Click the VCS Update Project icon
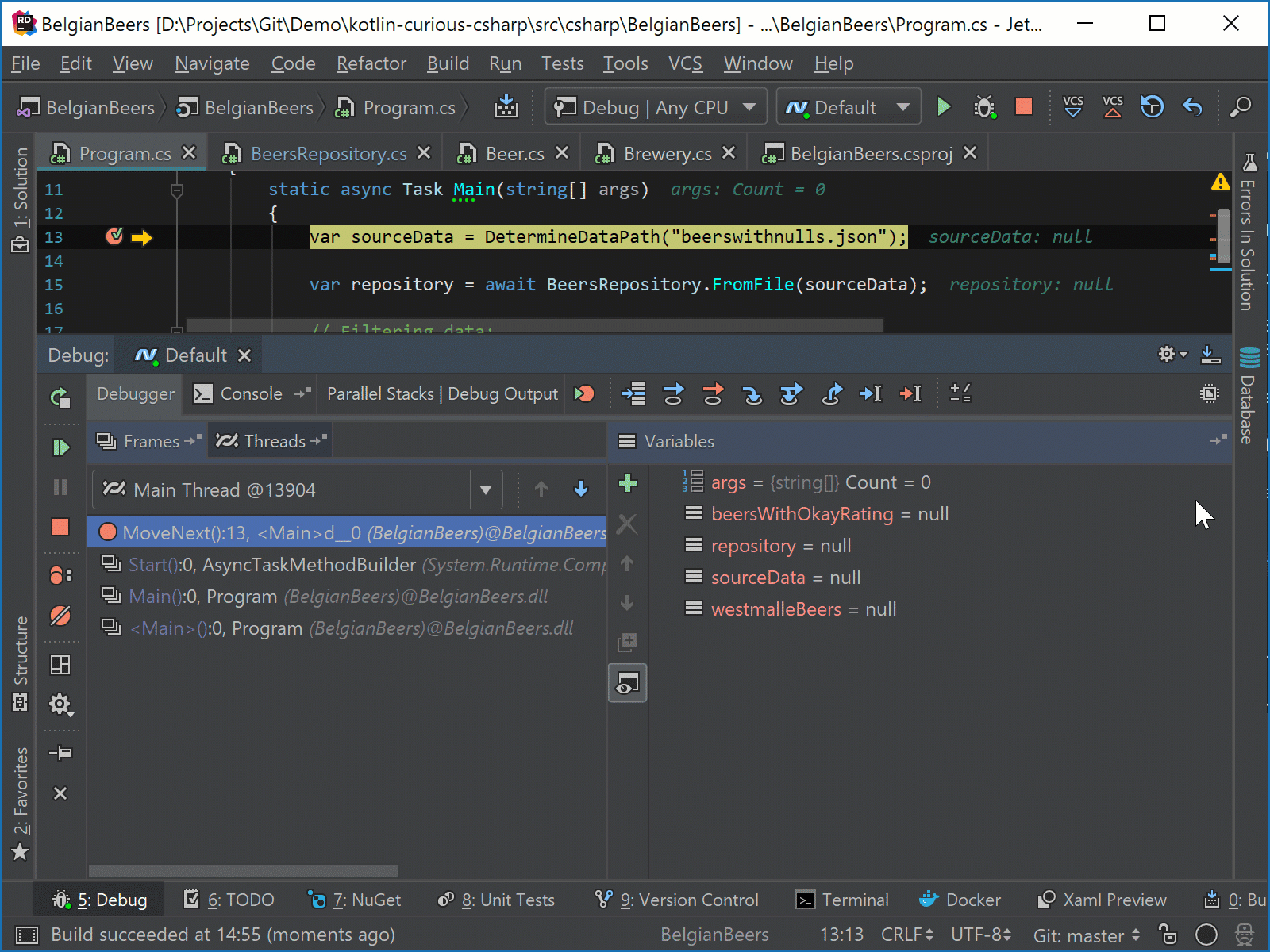This screenshot has height=952, width=1270. click(1073, 107)
